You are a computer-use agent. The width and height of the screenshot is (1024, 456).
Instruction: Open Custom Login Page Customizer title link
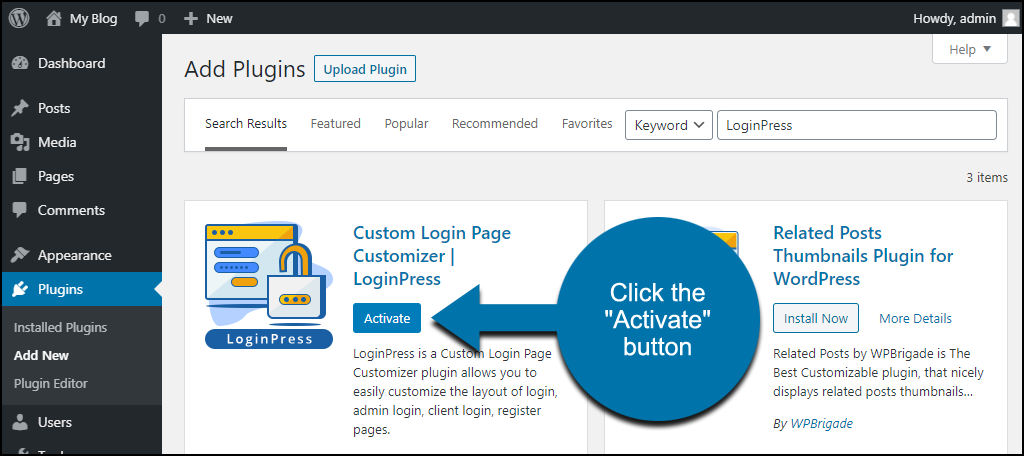pyautogui.click(x=432, y=255)
